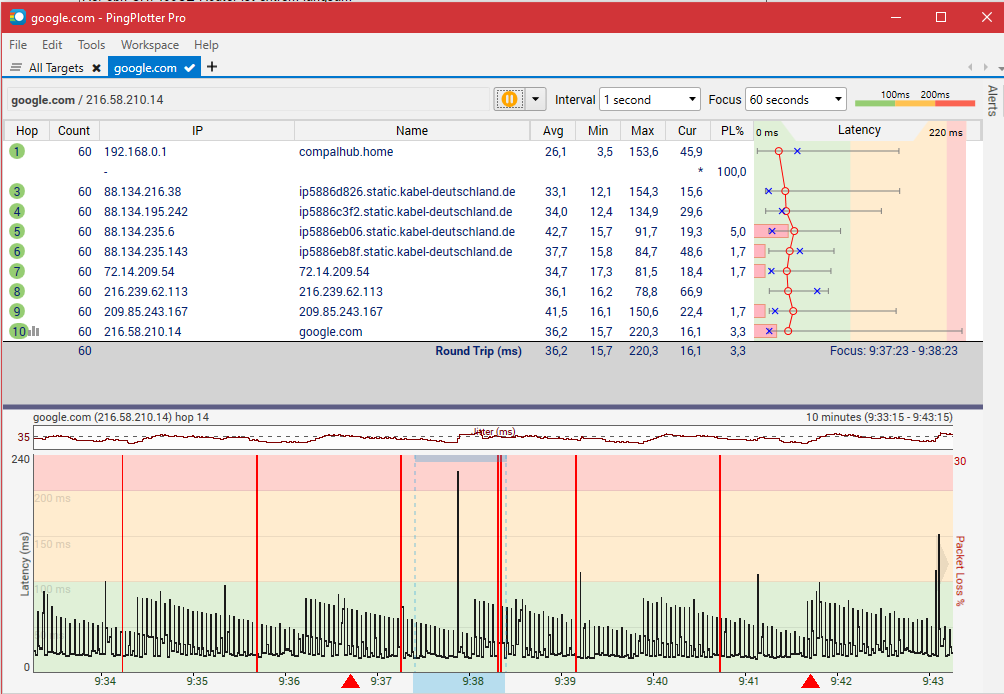This screenshot has width=1004, height=694.
Task: Click the Name column header
Action: pos(412,131)
